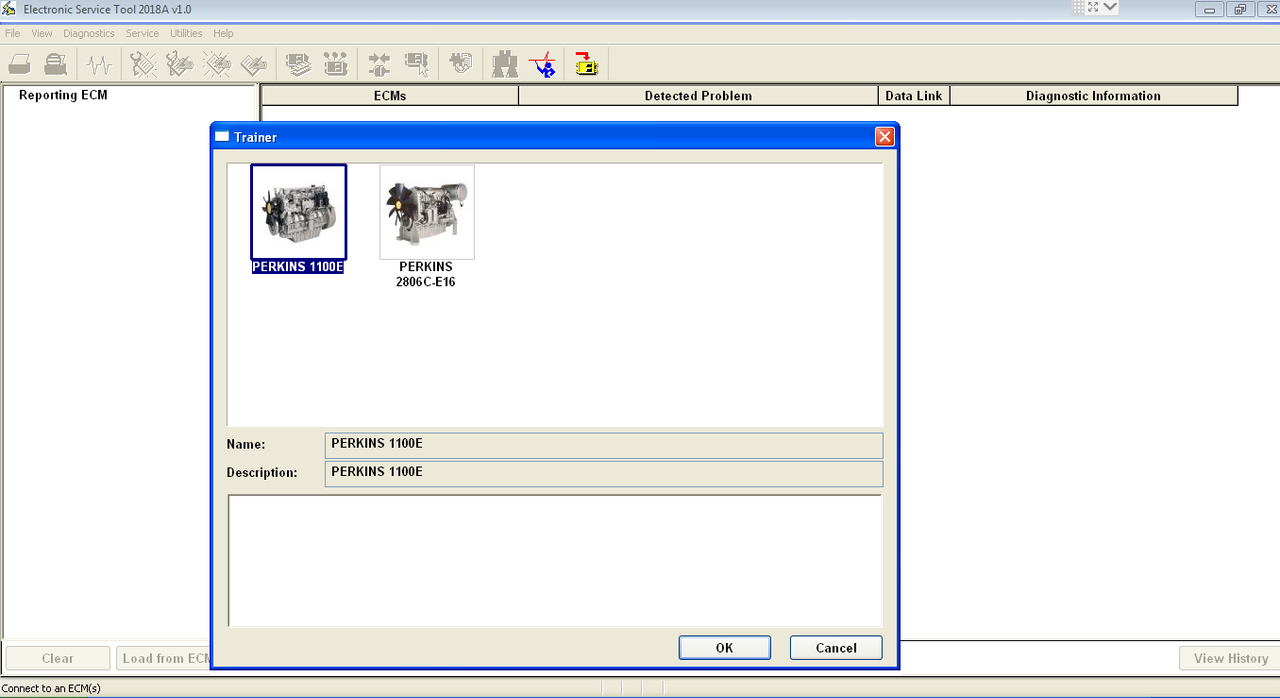
Task: Click the Data Link column header
Action: click(914, 96)
